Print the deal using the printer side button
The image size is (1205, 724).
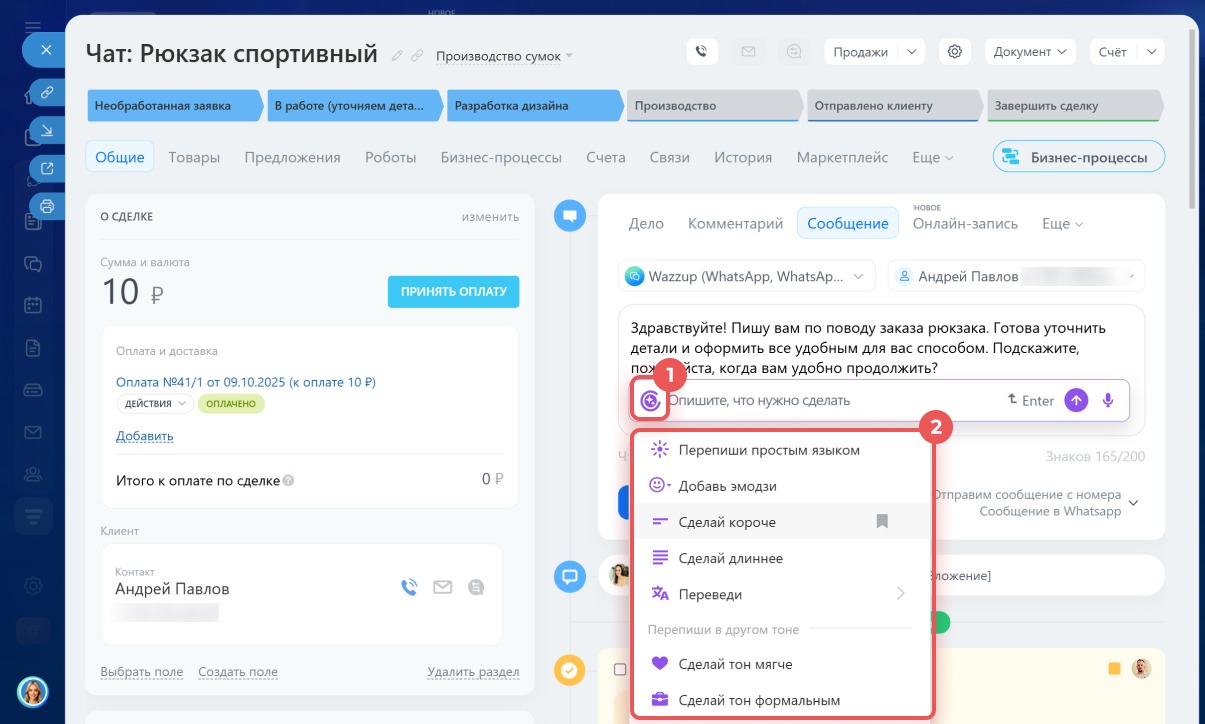[46, 205]
